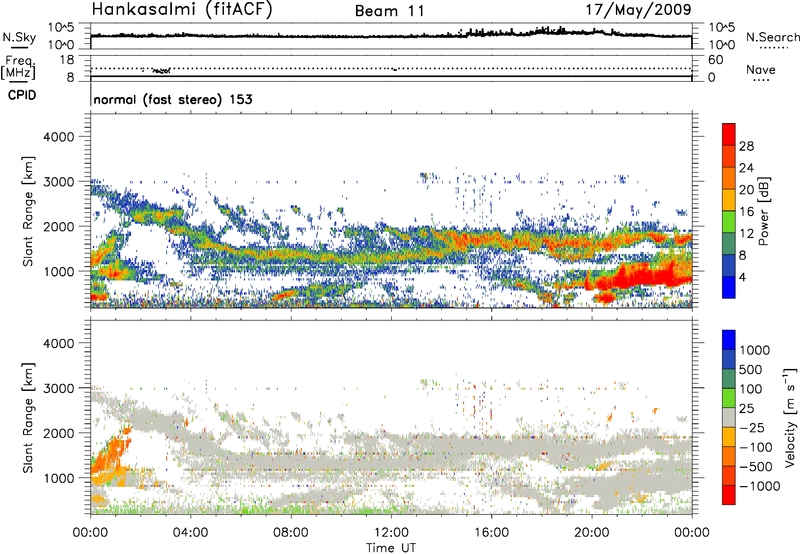
Task: Pick the red bottom segment of the velocity colorbar
Action: (x=729, y=495)
